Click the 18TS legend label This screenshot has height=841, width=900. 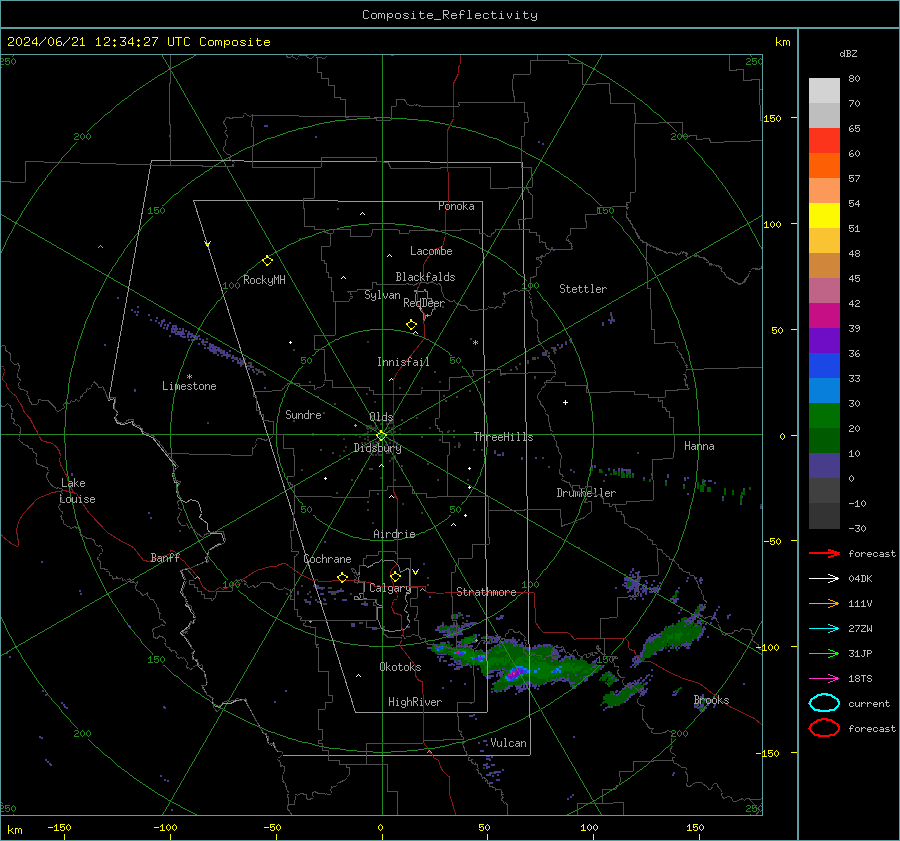[x=860, y=679]
